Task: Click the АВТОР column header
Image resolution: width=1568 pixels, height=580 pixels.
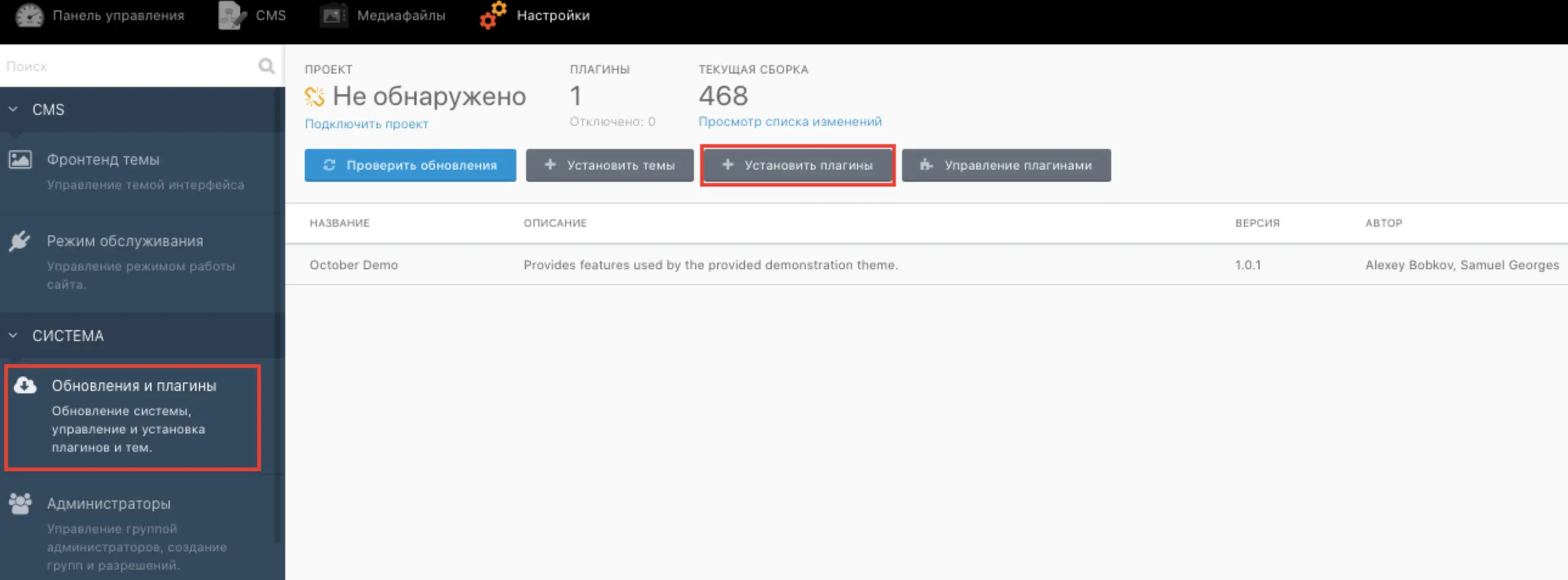Action: pyautogui.click(x=1384, y=223)
